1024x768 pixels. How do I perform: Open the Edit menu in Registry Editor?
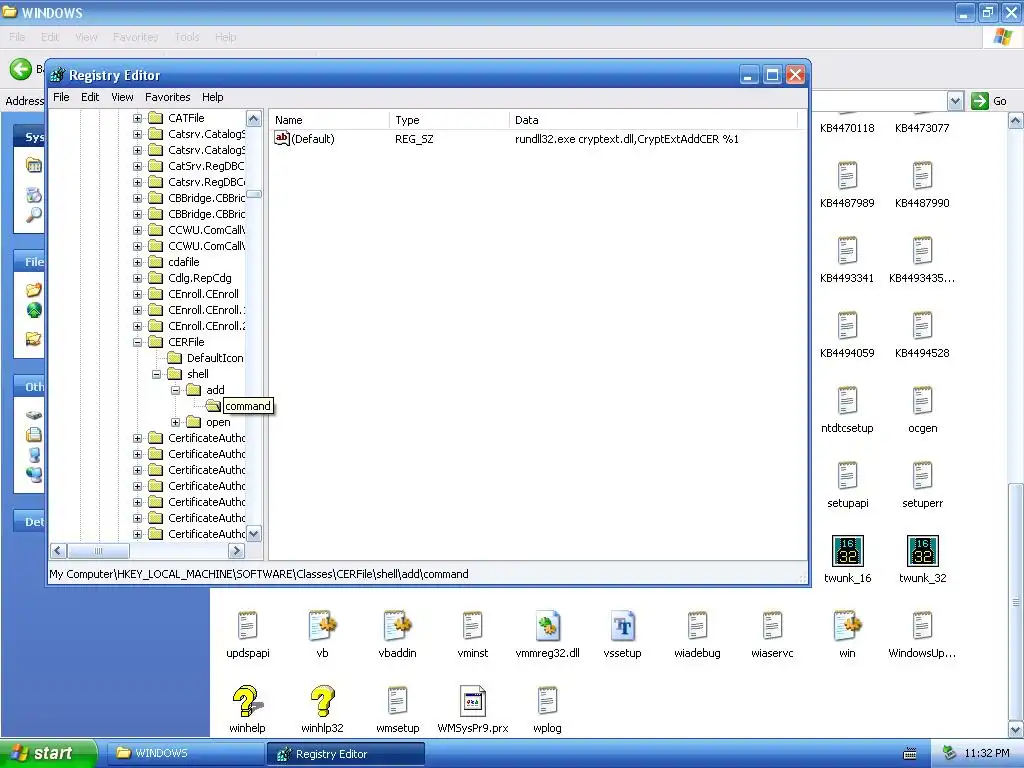pos(89,97)
